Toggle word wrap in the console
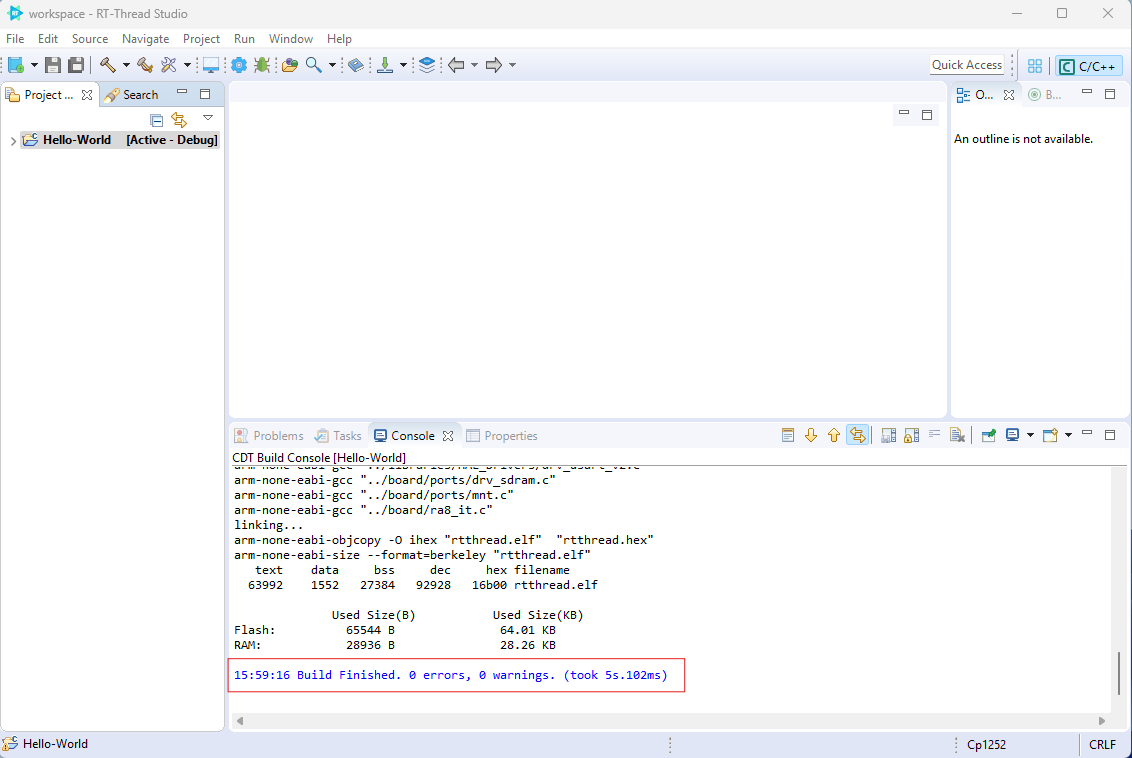The width and height of the screenshot is (1132, 758). pos(934,435)
